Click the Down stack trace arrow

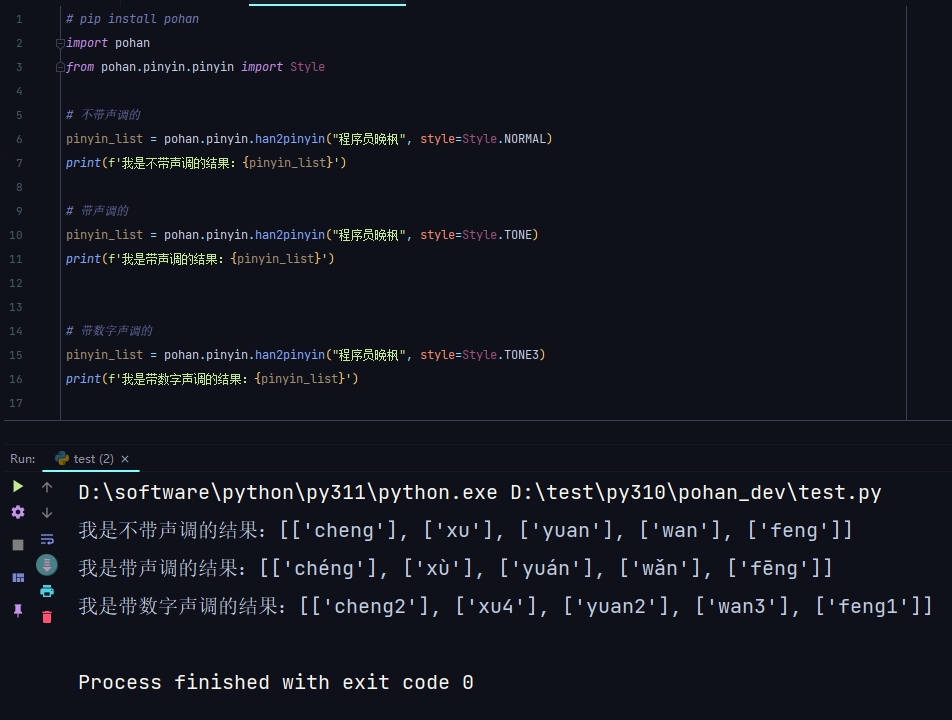47,513
